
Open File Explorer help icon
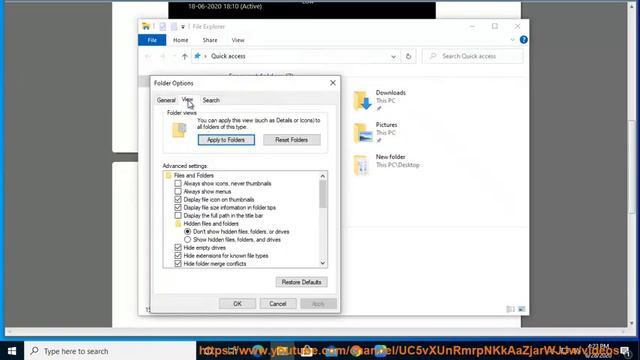click(x=523, y=40)
